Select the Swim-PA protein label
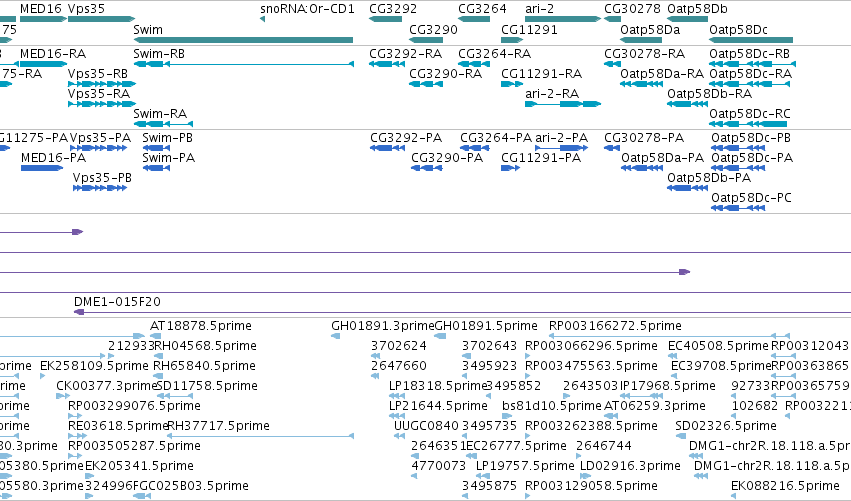This screenshot has width=851, height=501. click(x=168, y=158)
